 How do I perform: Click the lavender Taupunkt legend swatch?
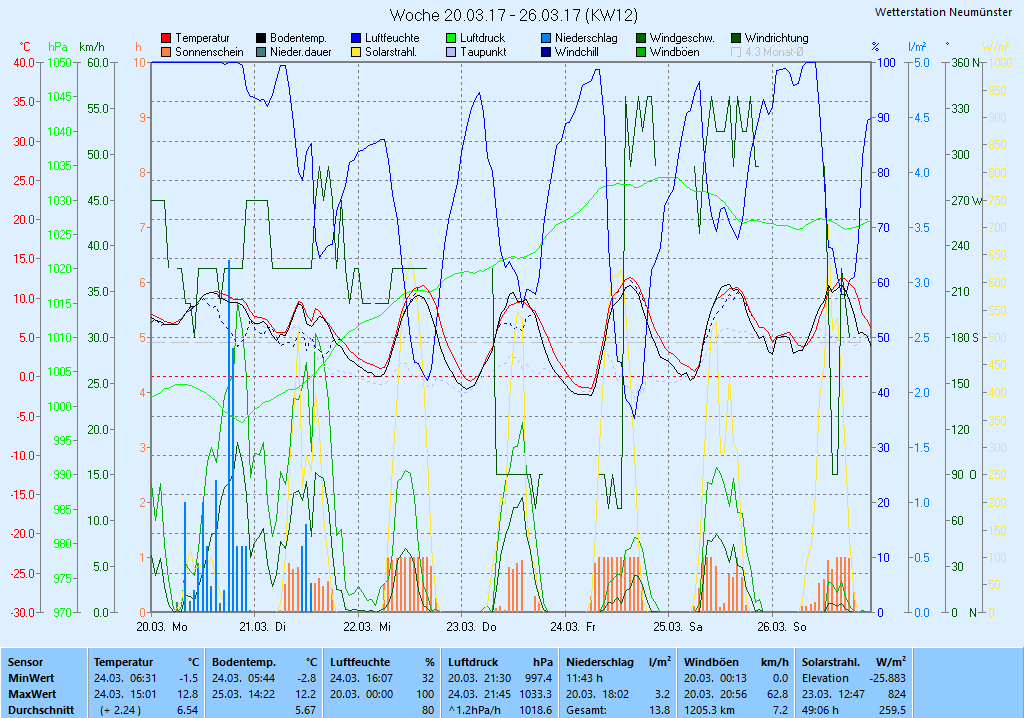[451, 52]
